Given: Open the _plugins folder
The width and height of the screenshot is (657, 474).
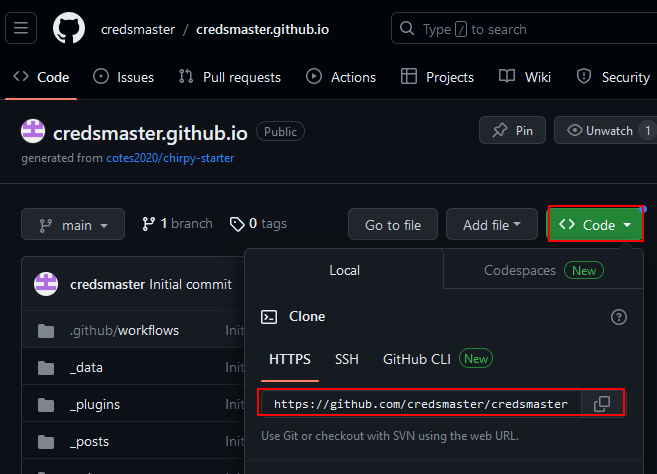Looking at the screenshot, I should 95,404.
